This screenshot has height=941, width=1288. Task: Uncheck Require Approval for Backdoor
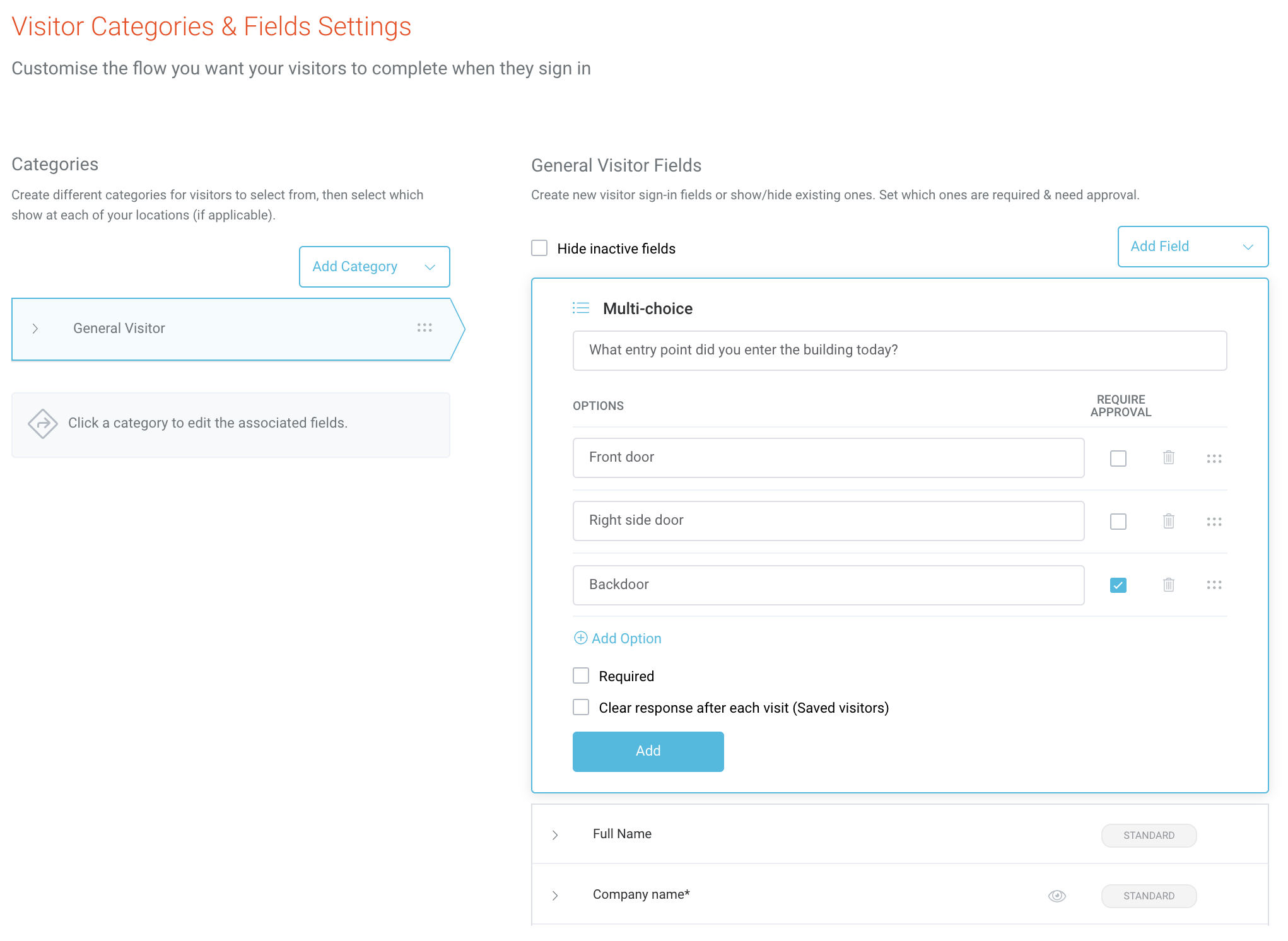pos(1118,585)
